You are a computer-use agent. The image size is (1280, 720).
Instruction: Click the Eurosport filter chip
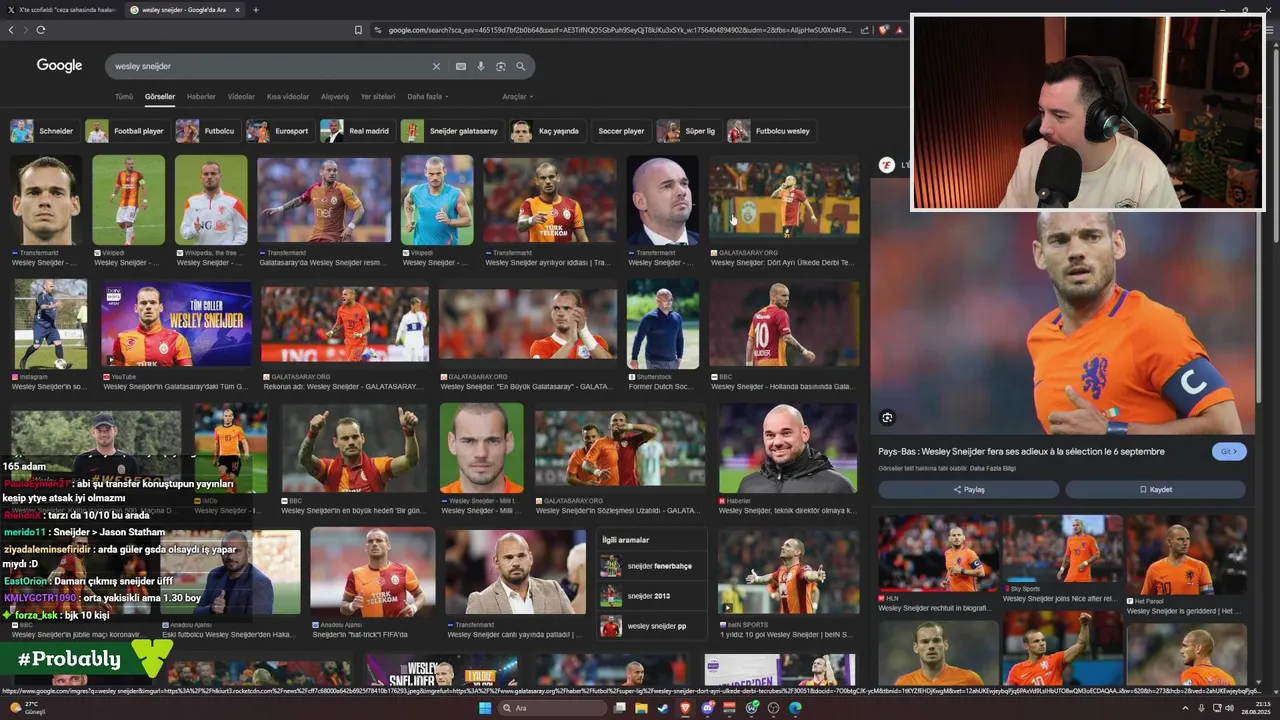[x=280, y=131]
